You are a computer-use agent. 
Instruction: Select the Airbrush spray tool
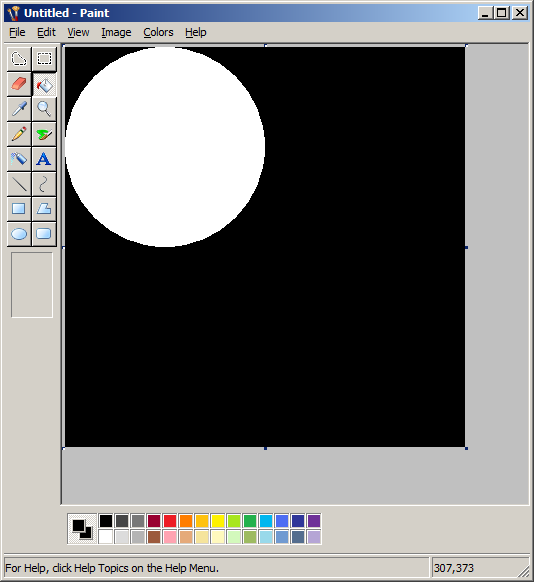pyautogui.click(x=19, y=159)
